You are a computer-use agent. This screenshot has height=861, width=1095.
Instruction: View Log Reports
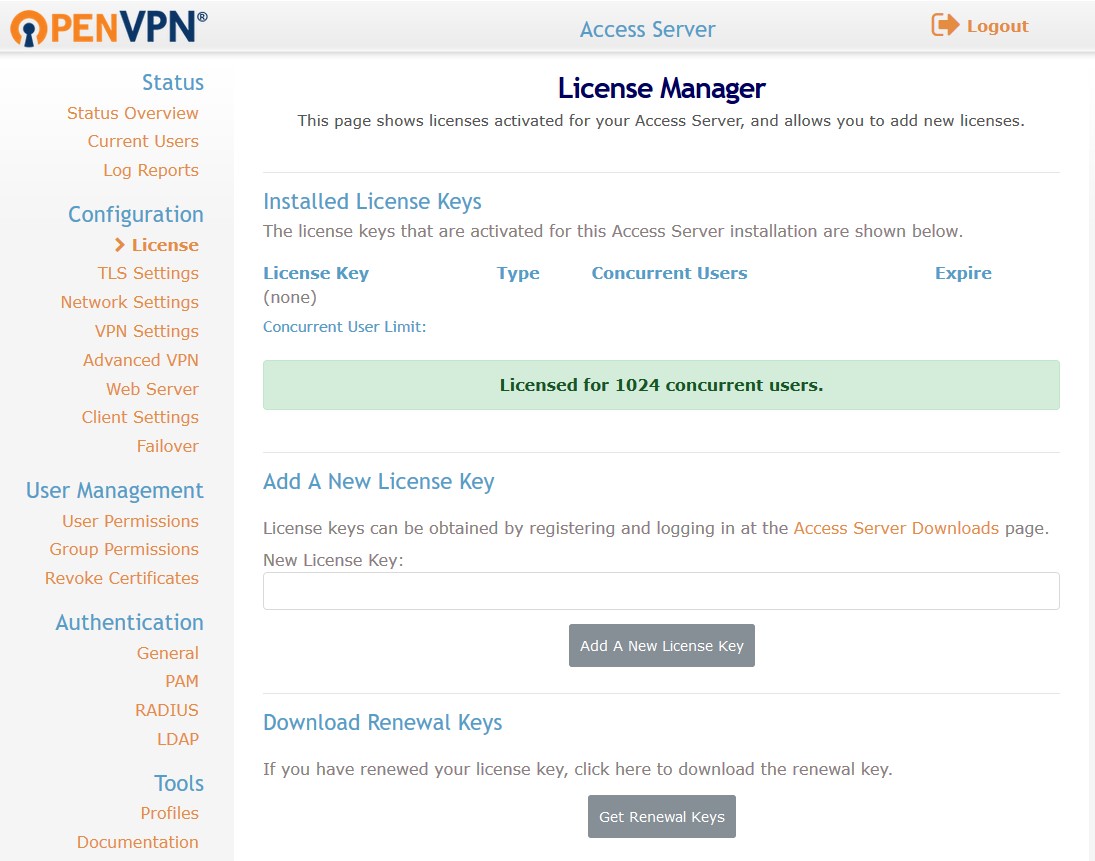click(x=151, y=170)
